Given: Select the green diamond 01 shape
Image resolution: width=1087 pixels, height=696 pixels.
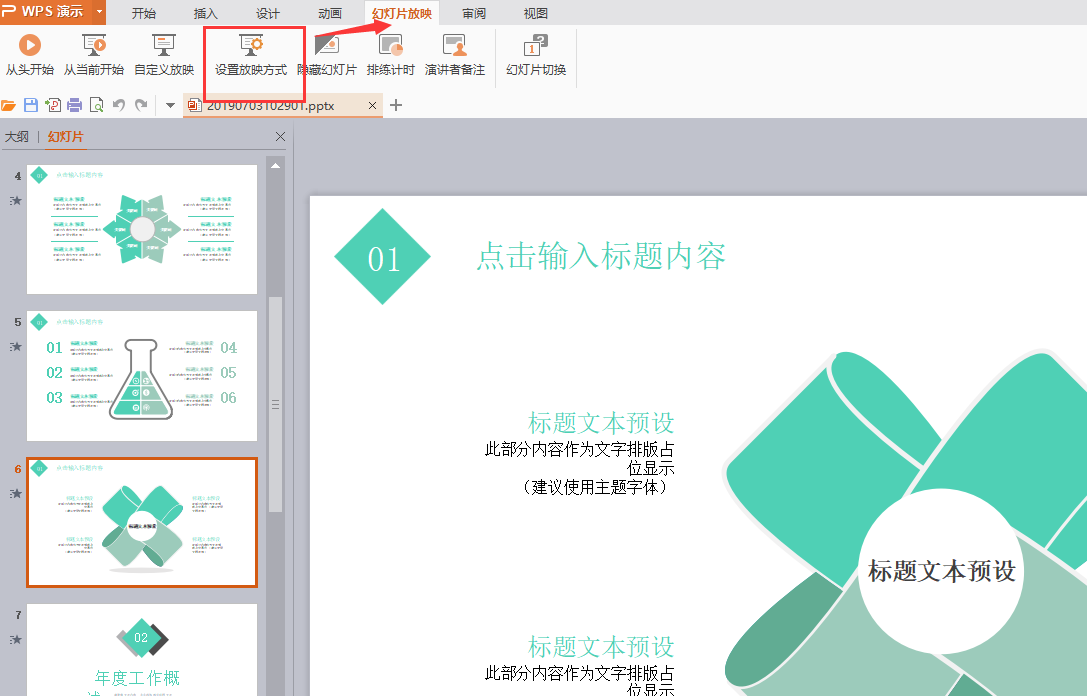Looking at the screenshot, I should tap(383, 256).
